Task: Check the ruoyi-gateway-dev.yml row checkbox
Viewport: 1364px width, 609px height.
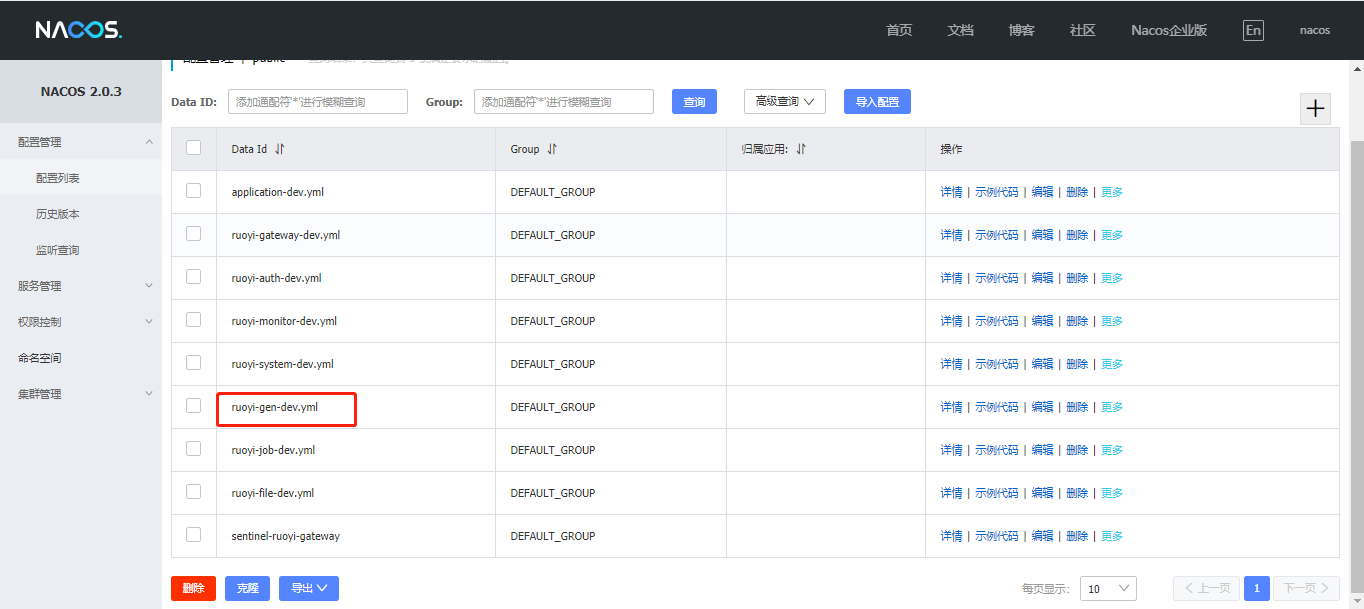Action: [194, 234]
